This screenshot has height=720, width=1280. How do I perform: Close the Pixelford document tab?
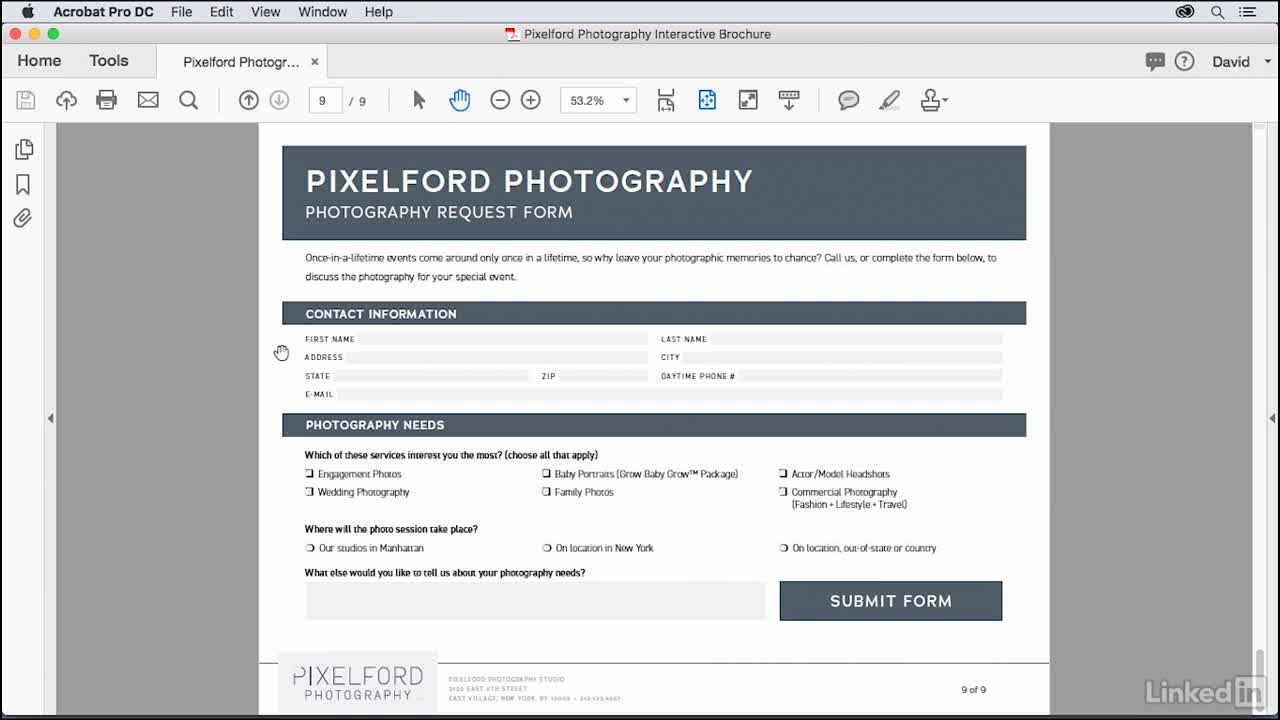click(x=314, y=62)
